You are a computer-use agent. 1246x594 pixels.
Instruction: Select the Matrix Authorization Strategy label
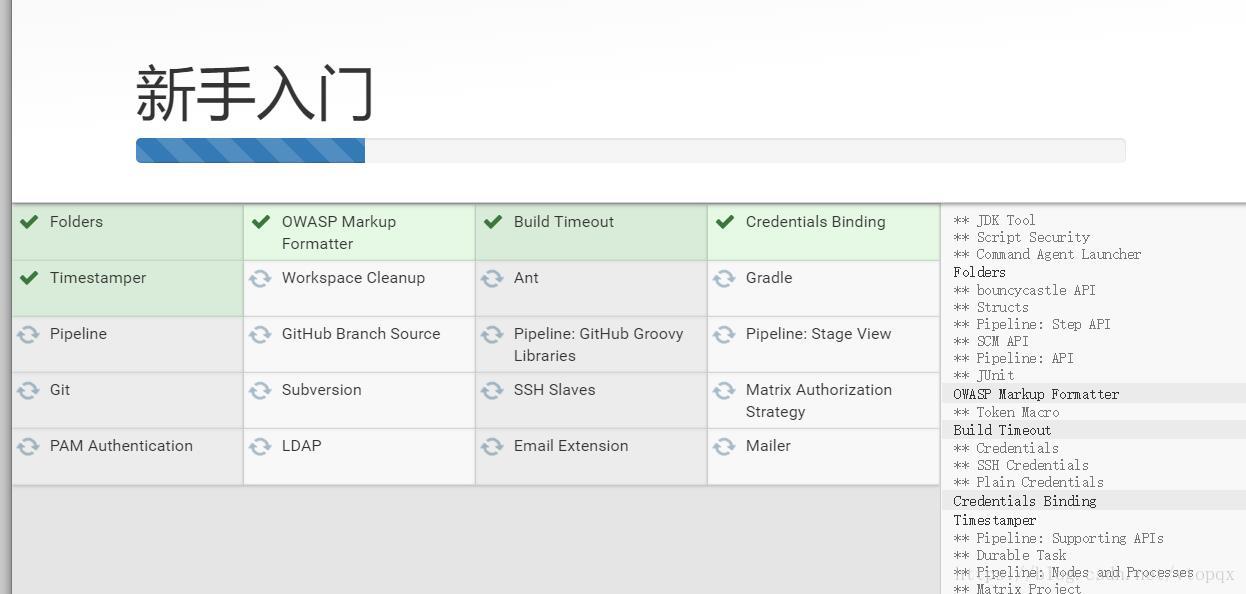819,401
